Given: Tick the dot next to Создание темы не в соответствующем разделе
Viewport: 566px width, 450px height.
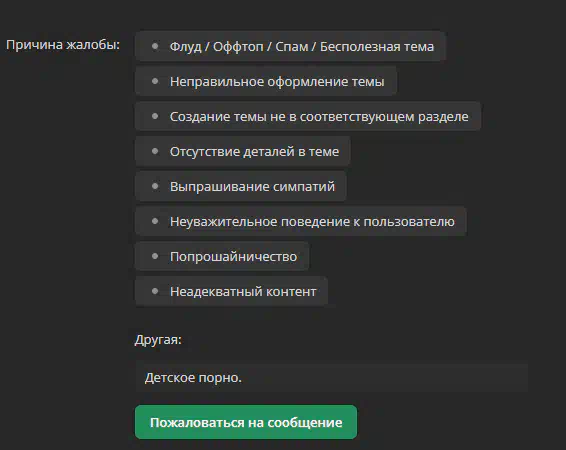Looking at the screenshot, I should pos(155,116).
